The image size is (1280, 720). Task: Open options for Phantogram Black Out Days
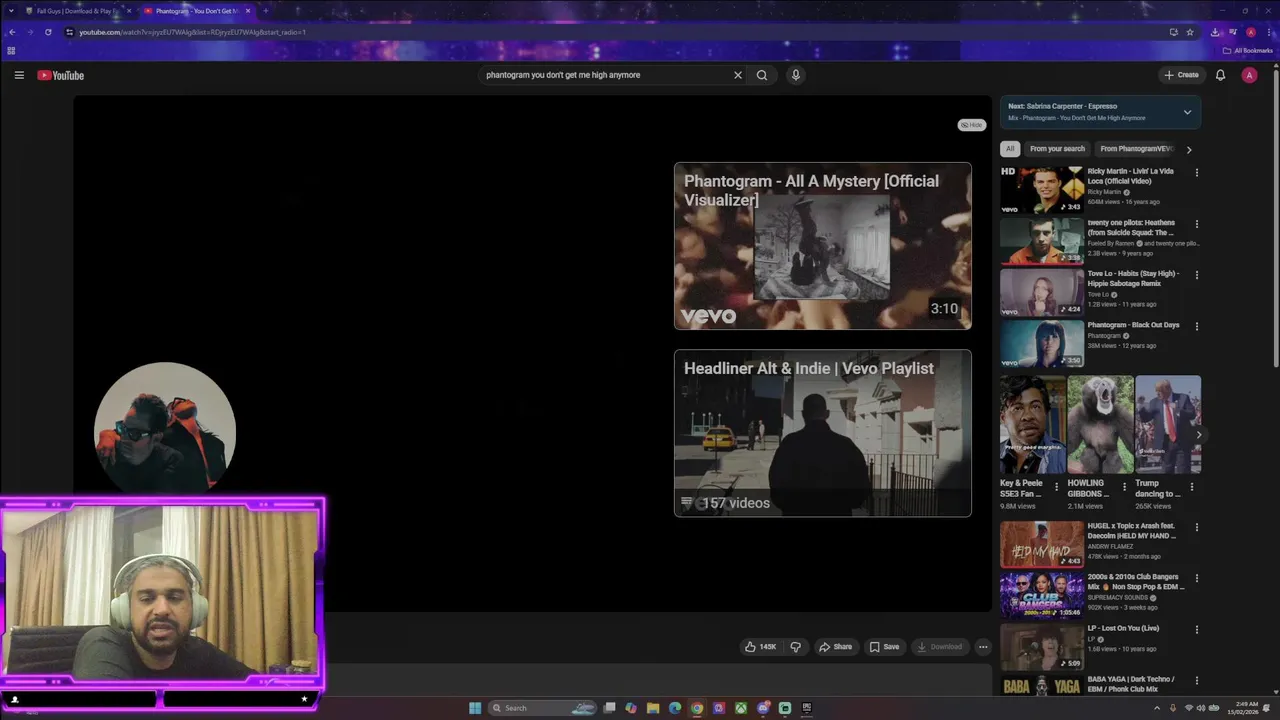point(1196,326)
